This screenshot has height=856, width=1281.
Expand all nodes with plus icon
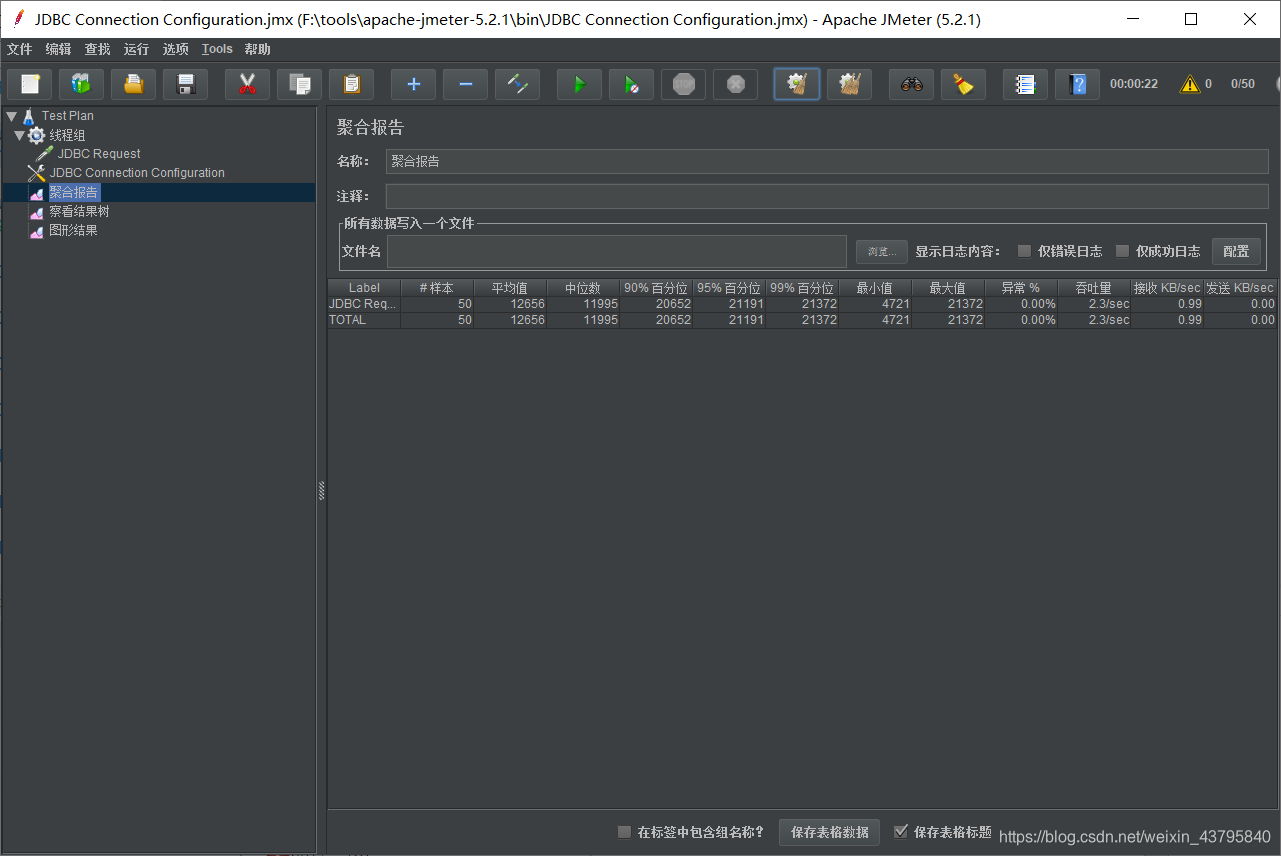pos(413,84)
